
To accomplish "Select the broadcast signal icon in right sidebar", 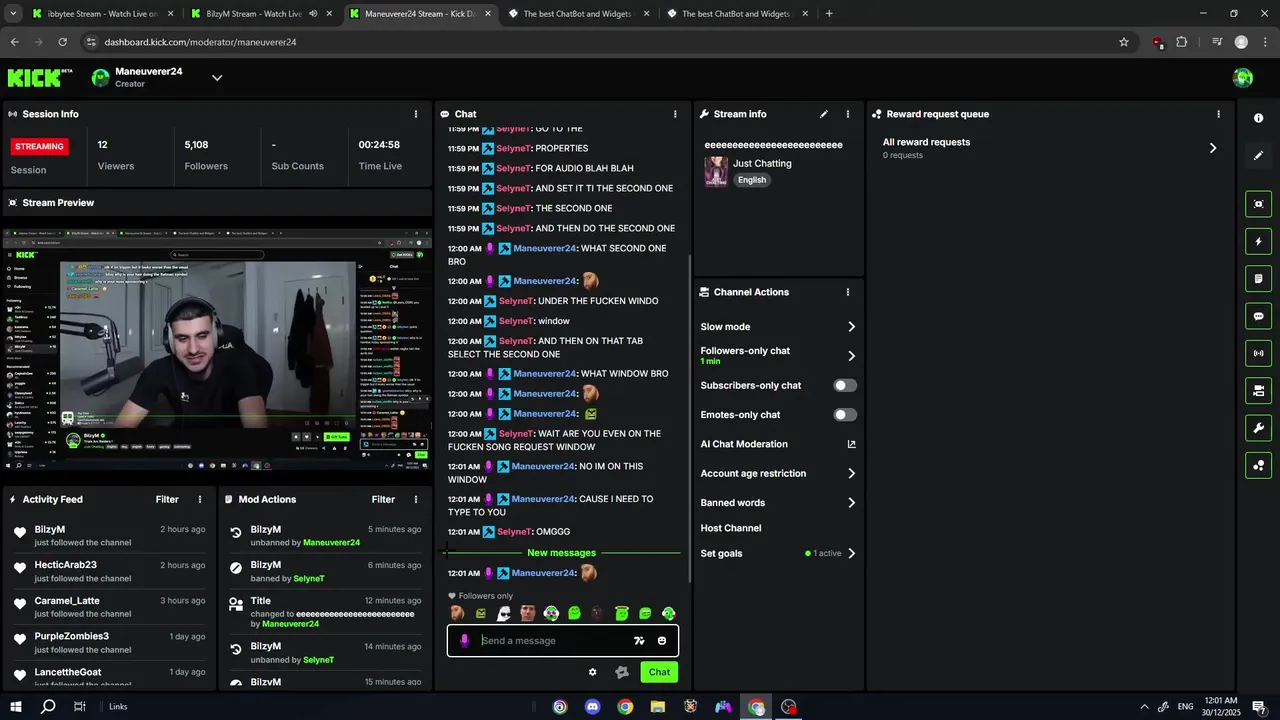I will (x=1258, y=353).
